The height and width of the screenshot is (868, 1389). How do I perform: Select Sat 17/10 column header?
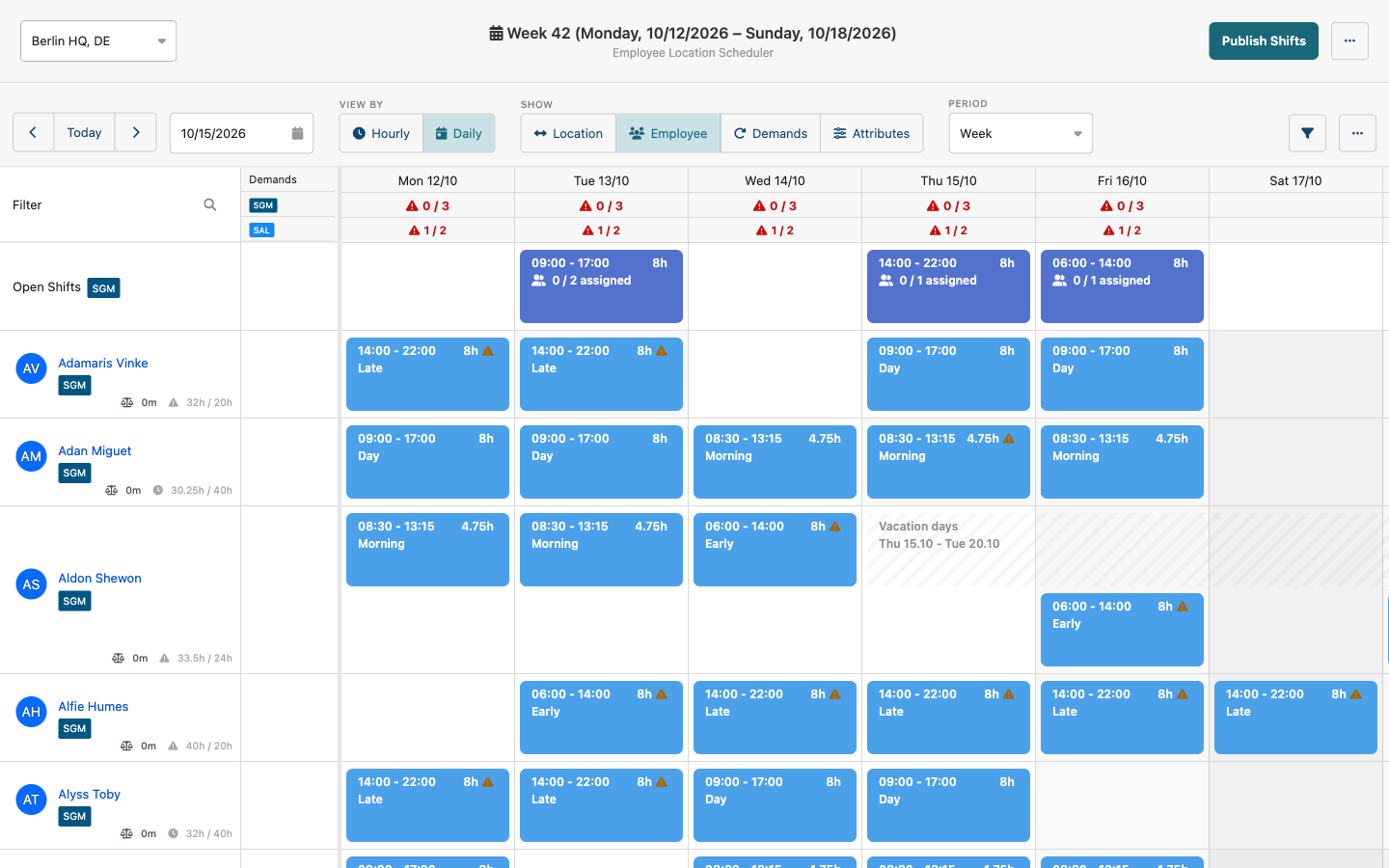[x=1295, y=180]
